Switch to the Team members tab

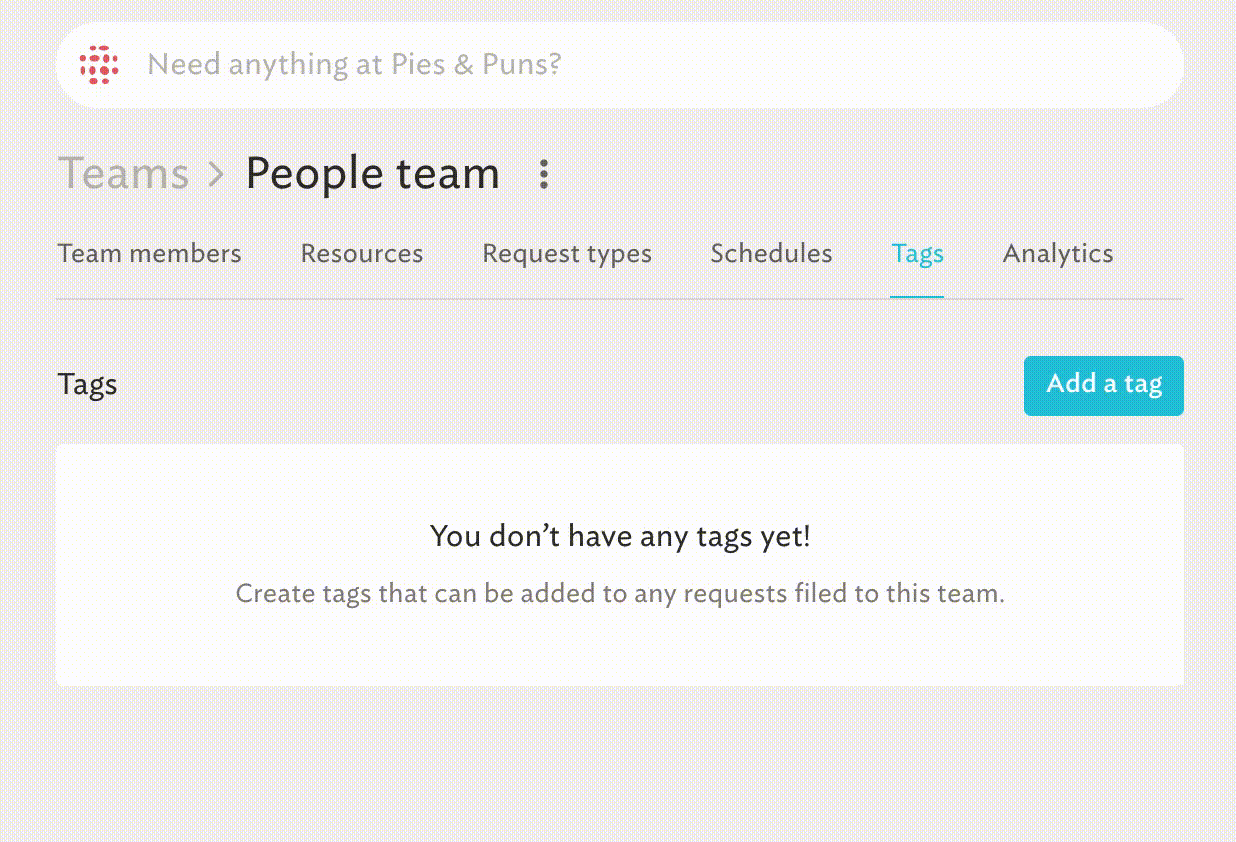coord(150,254)
